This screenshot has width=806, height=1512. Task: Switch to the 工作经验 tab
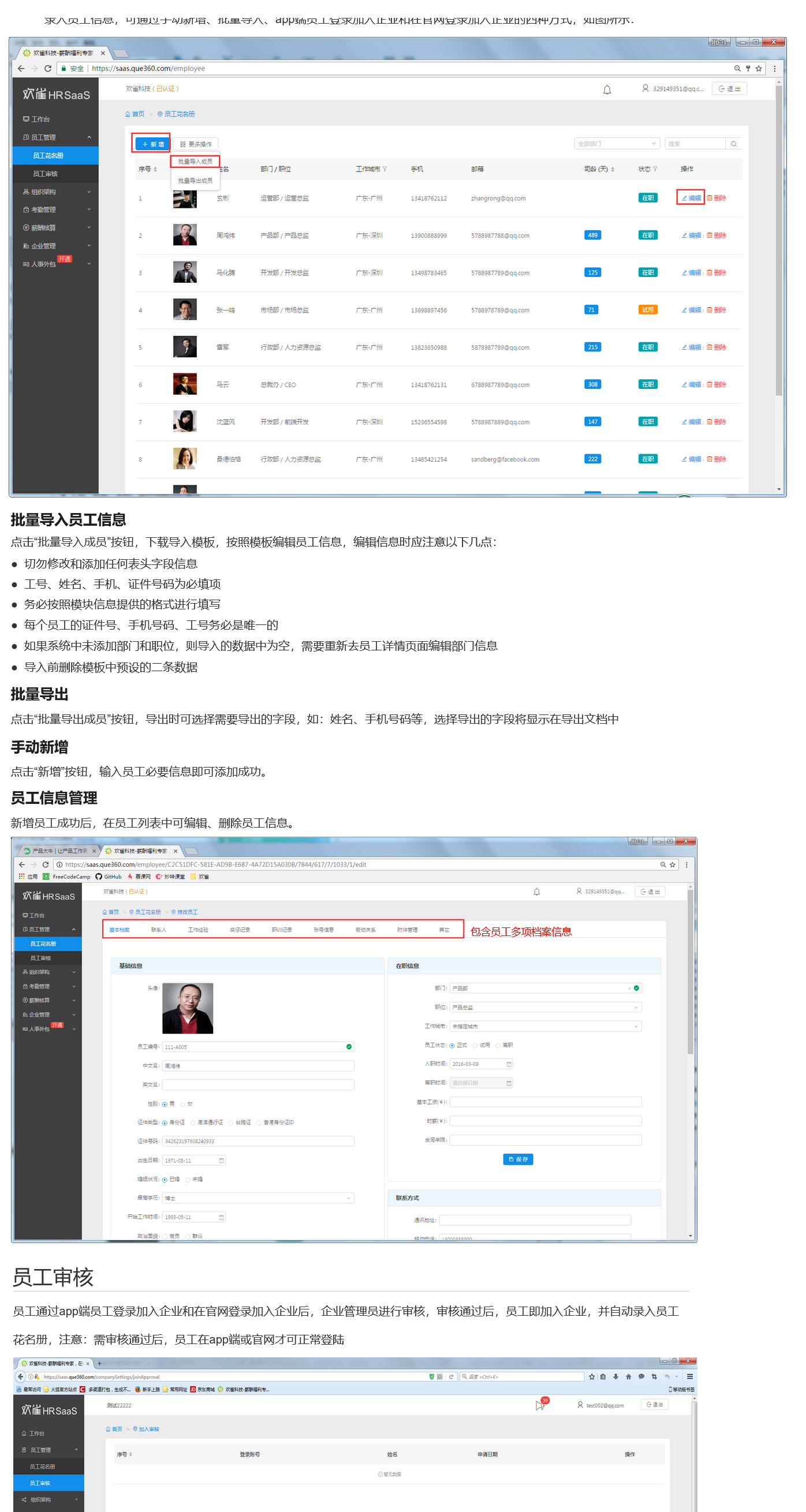click(x=198, y=930)
